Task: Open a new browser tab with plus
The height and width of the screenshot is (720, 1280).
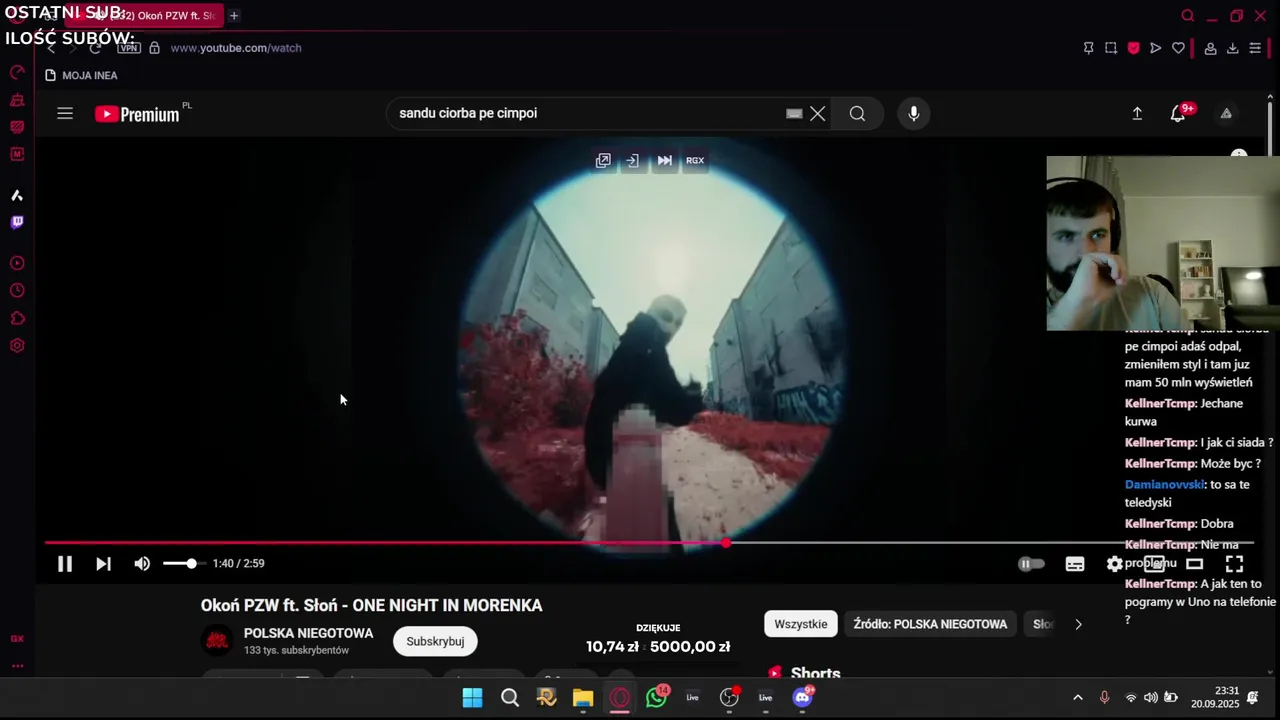Action: [x=234, y=16]
